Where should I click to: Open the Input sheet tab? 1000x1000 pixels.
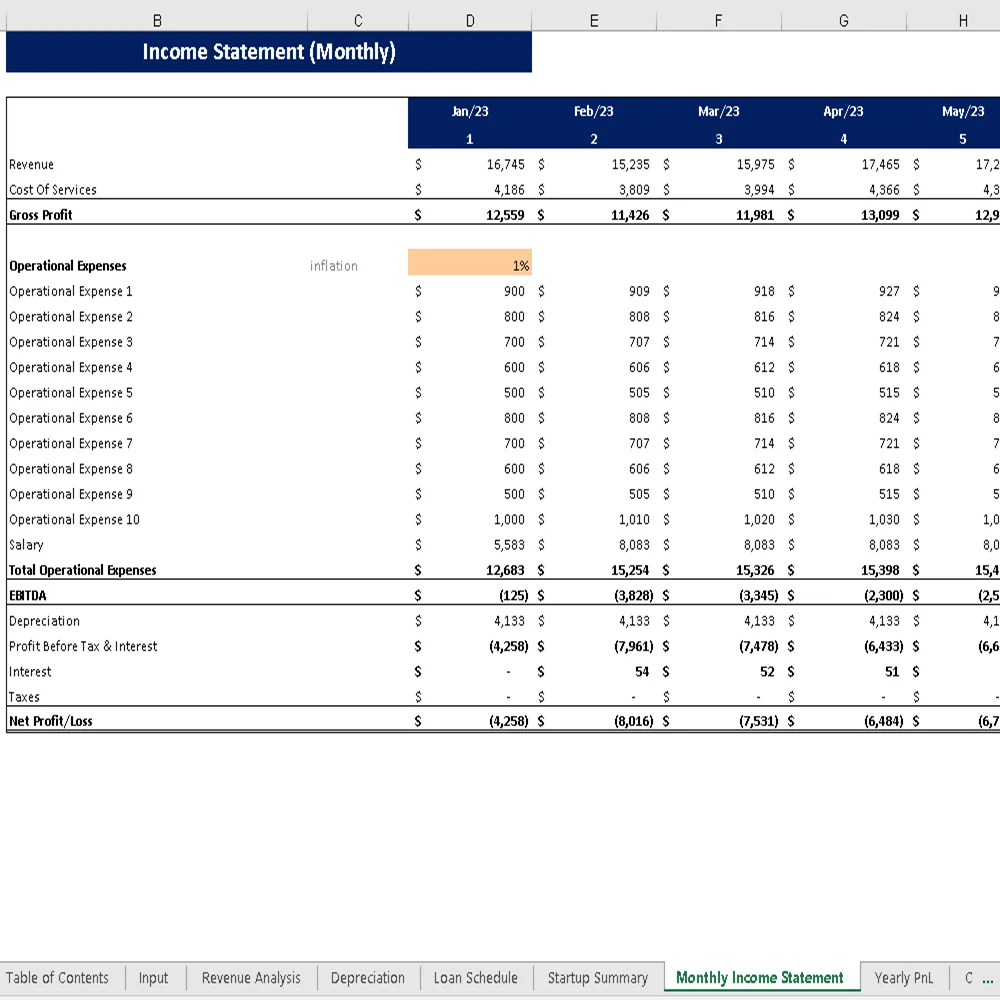(x=155, y=978)
